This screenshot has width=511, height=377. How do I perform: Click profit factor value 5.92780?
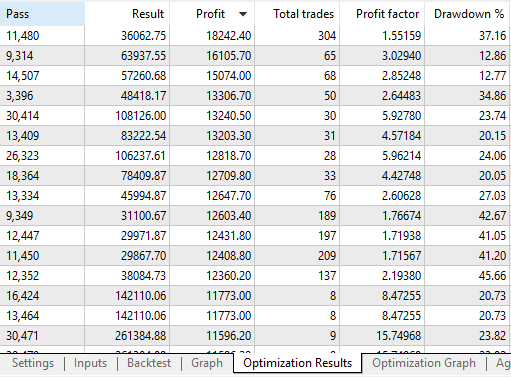pos(402,116)
